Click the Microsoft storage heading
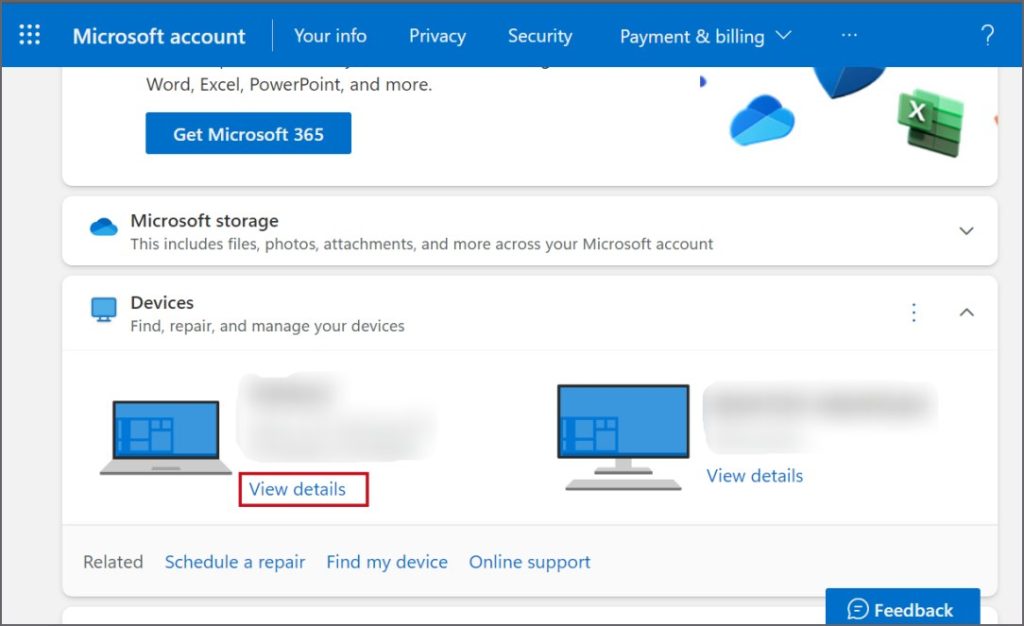The image size is (1024, 626). (204, 221)
